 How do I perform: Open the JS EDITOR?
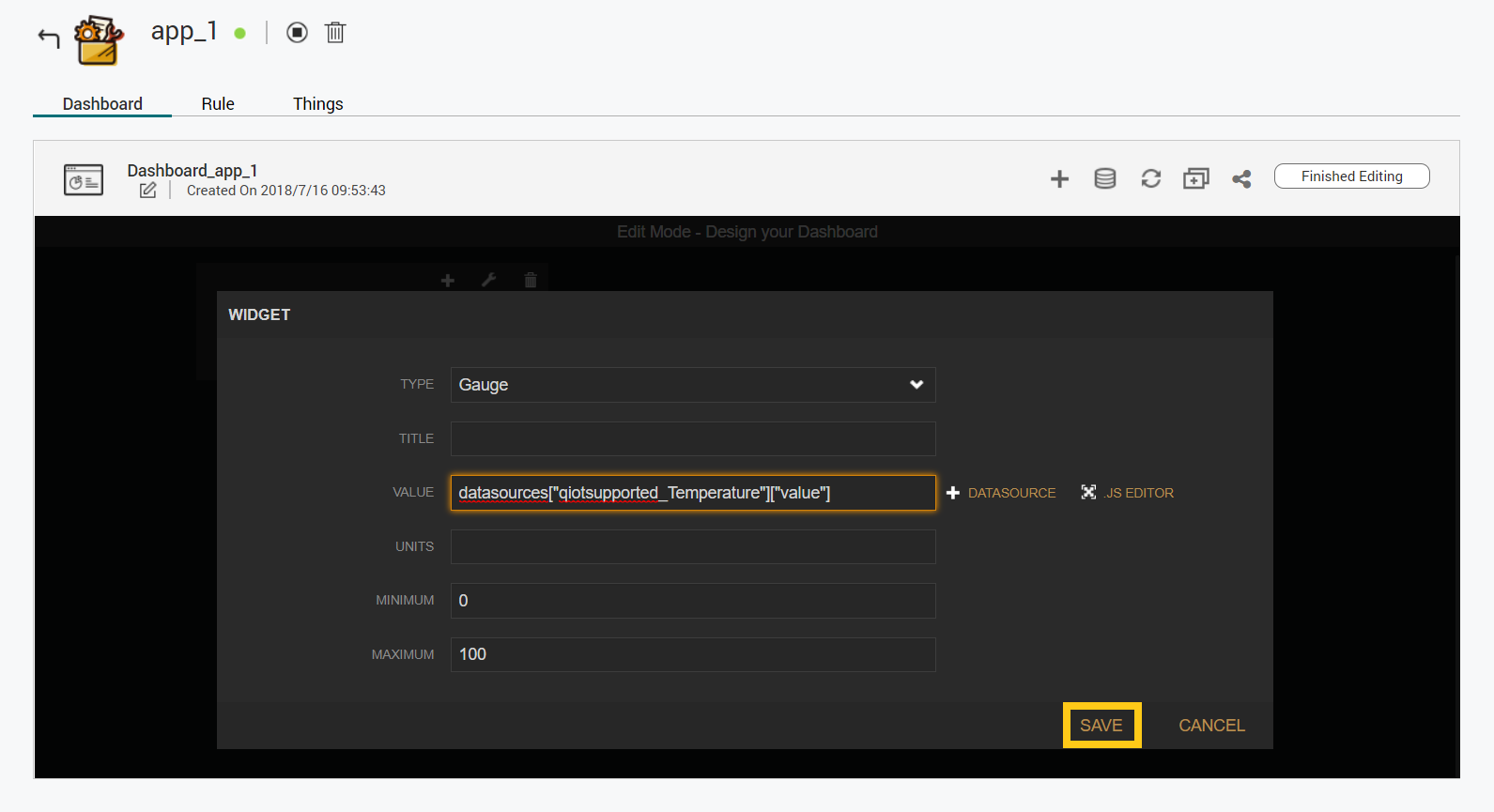click(1128, 493)
